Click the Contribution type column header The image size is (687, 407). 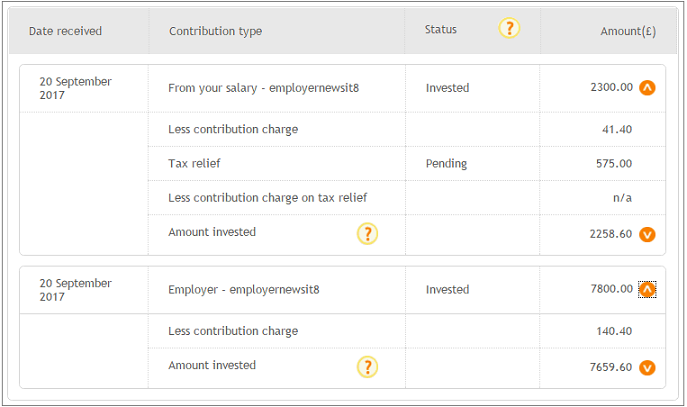216,31
